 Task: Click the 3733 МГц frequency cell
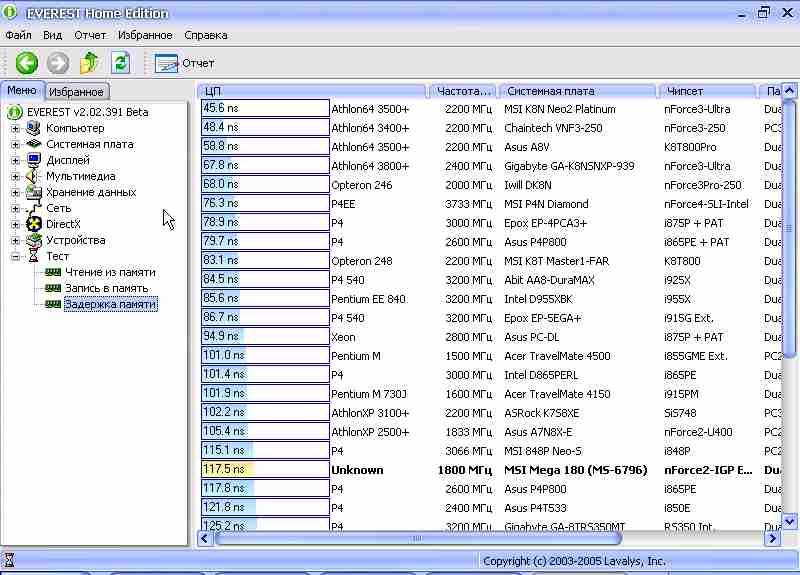point(468,204)
